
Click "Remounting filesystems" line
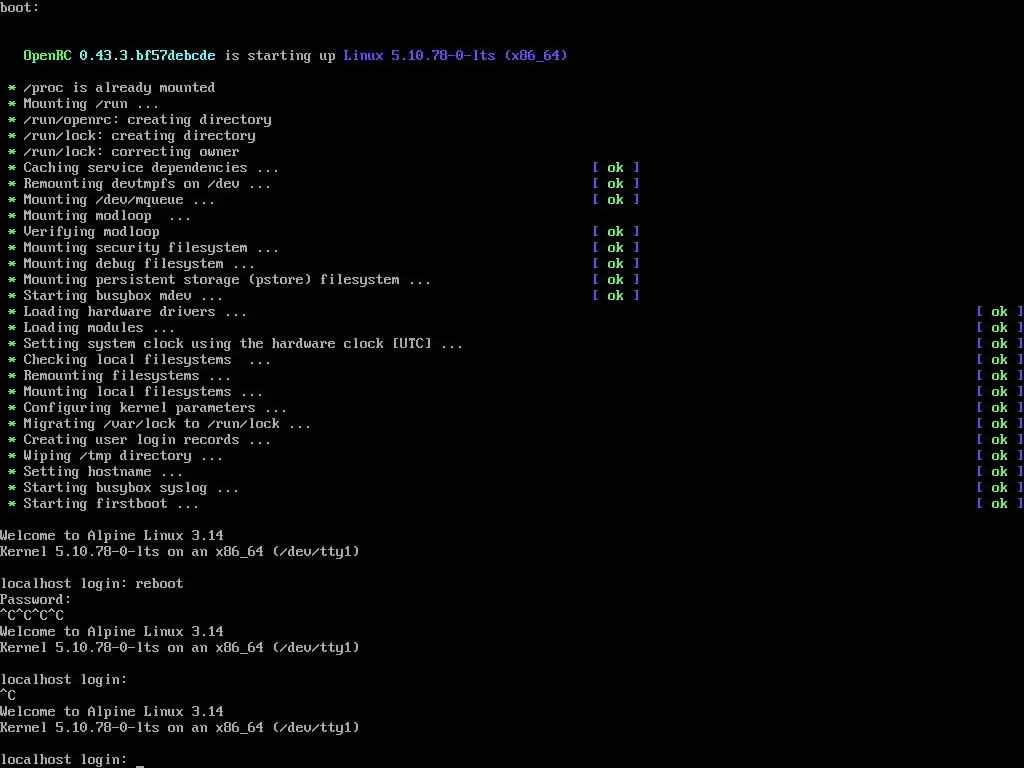pyautogui.click(x=127, y=376)
